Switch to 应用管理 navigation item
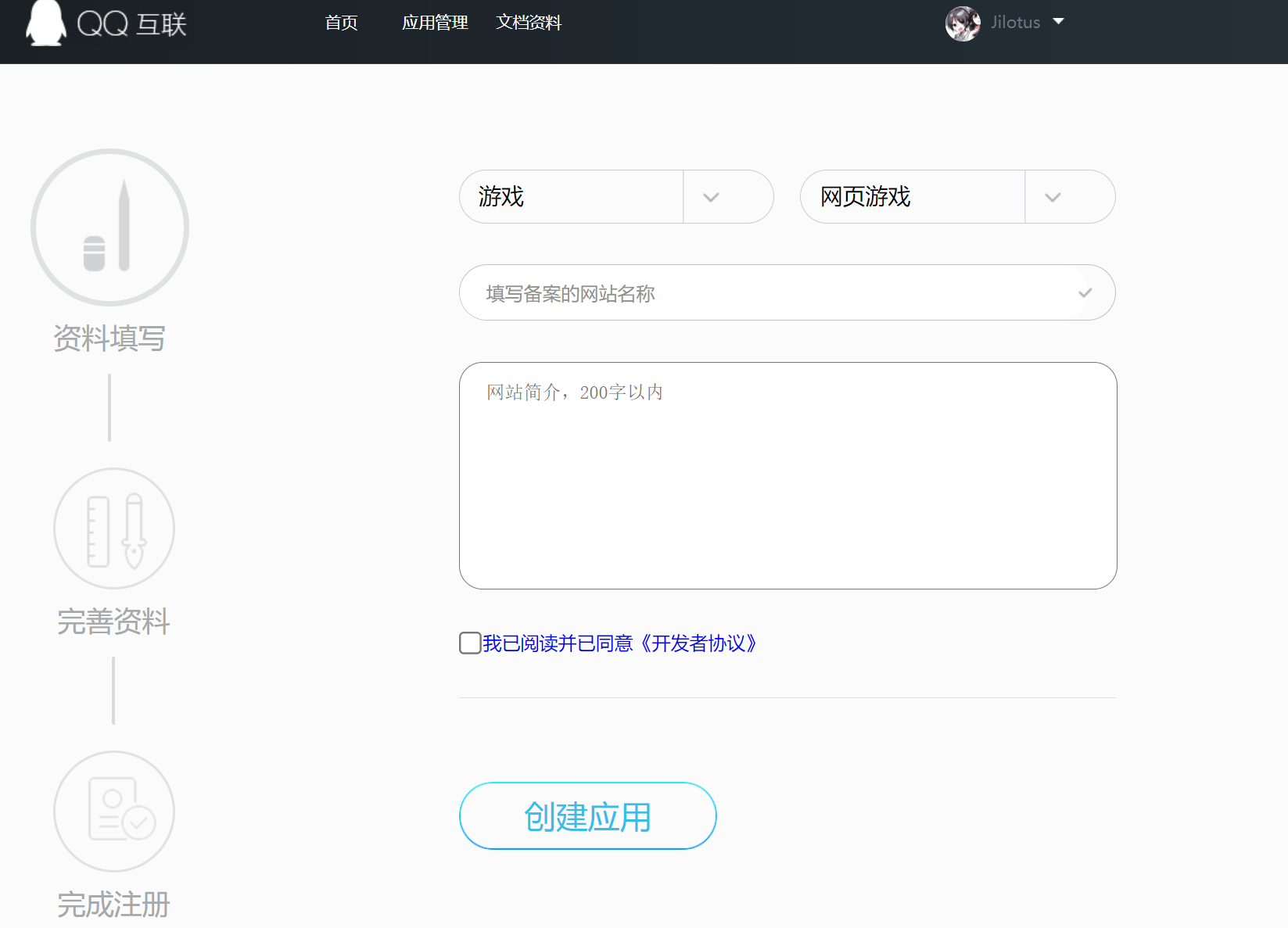Screen dimensions: 1288x928 pyautogui.click(x=435, y=23)
